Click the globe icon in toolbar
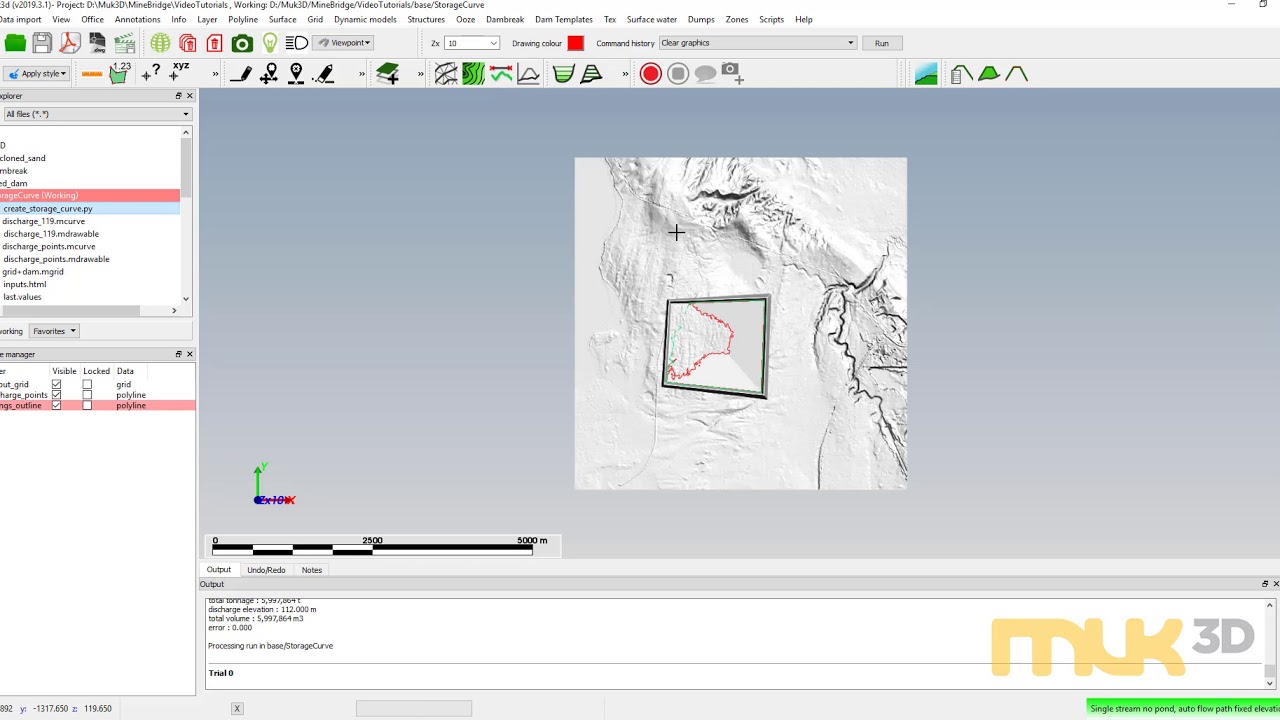This screenshot has height=720, width=1280. pos(160,43)
